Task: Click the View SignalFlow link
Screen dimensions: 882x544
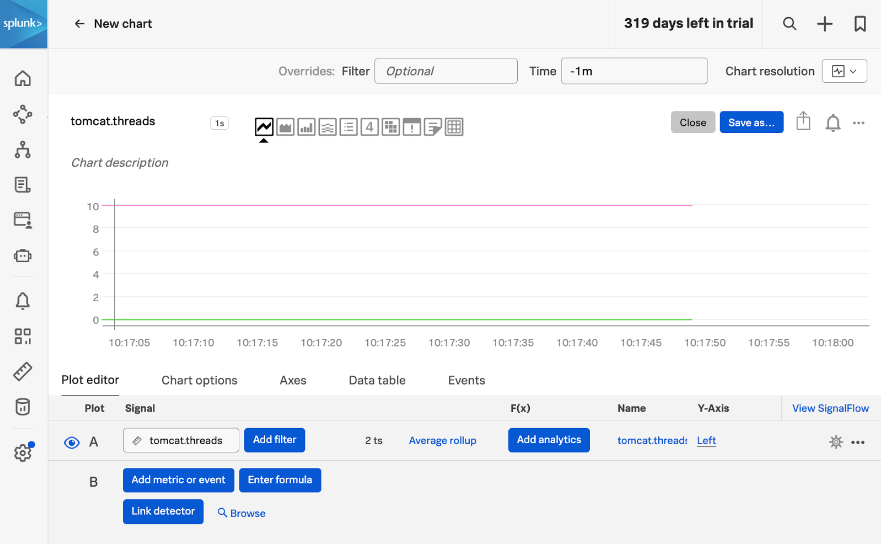Action: pos(830,408)
